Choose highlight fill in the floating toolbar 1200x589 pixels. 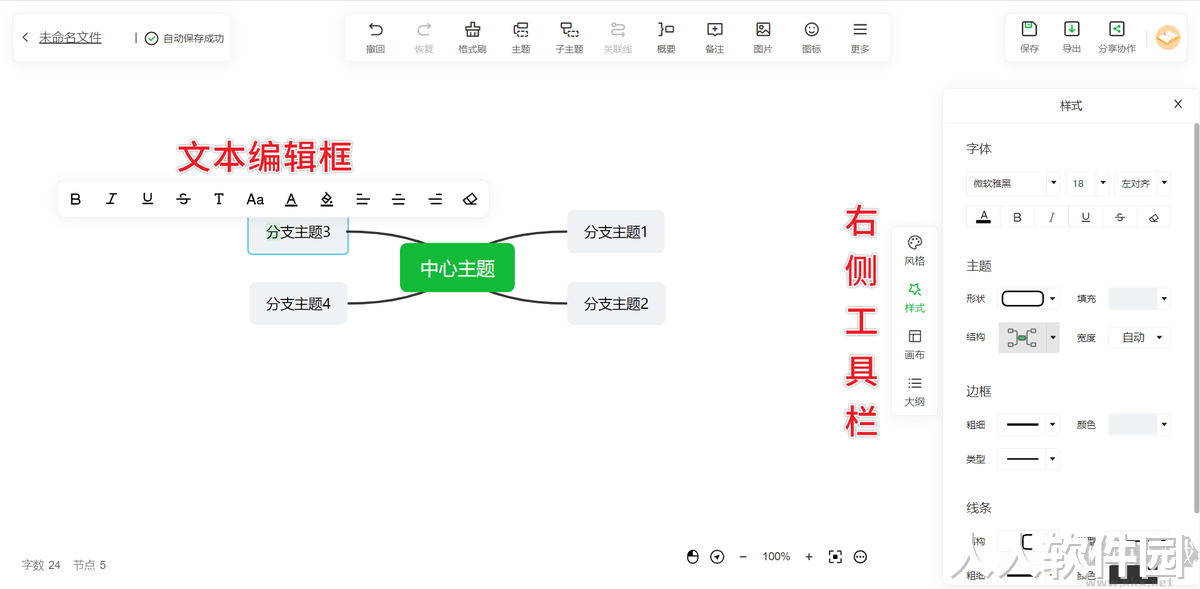pyautogui.click(x=327, y=199)
